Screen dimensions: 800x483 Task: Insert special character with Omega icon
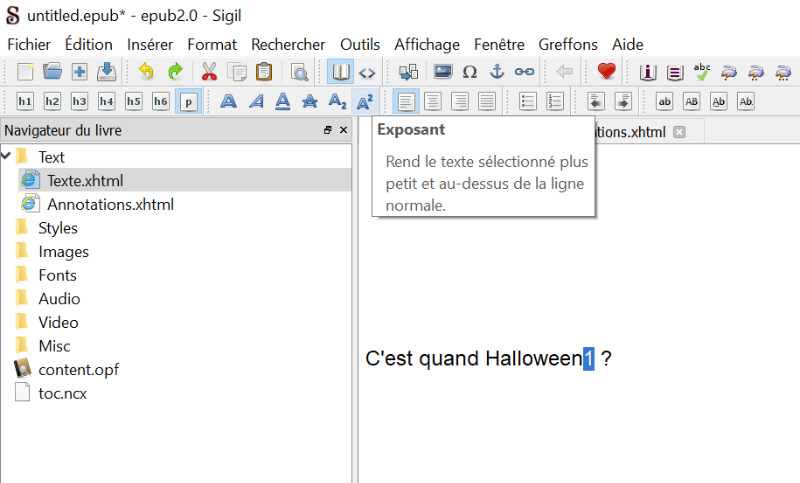(x=469, y=72)
